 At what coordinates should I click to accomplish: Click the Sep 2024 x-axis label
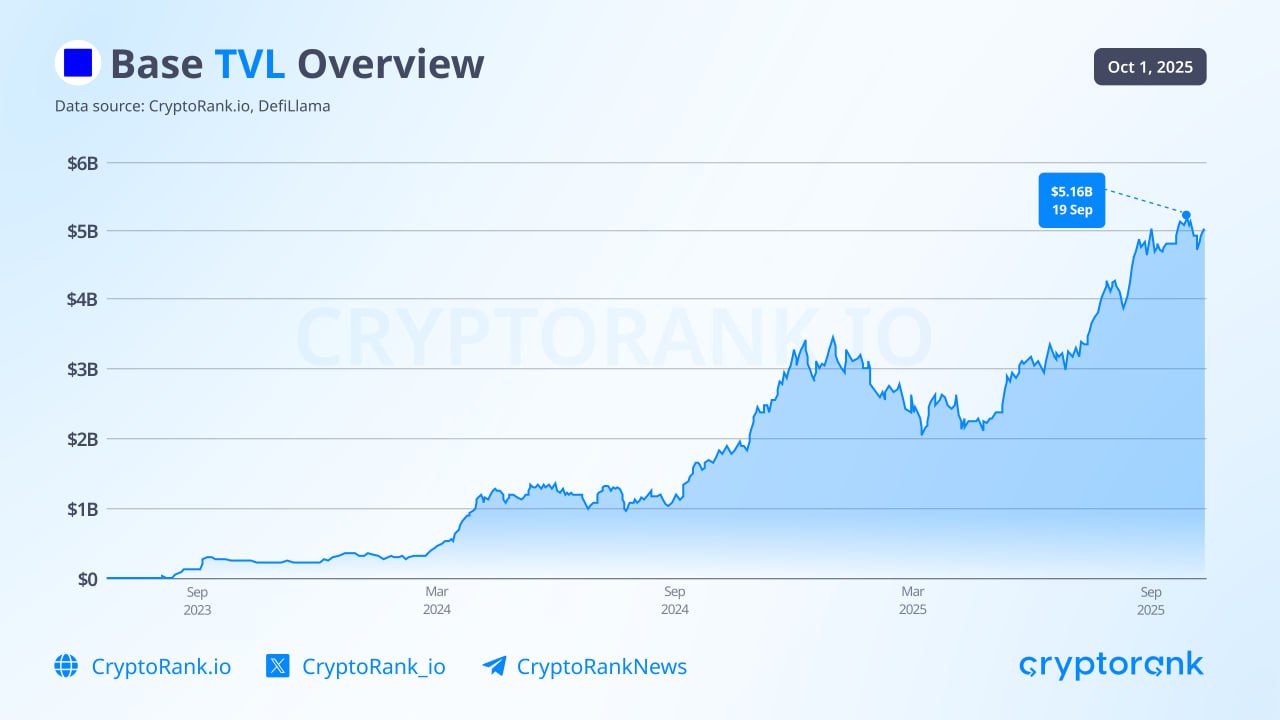click(674, 600)
